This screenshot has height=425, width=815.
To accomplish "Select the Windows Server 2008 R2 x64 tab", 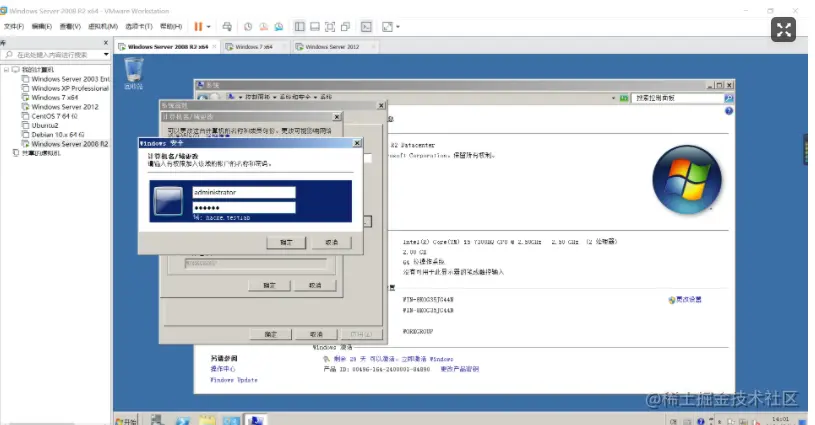I will point(167,47).
